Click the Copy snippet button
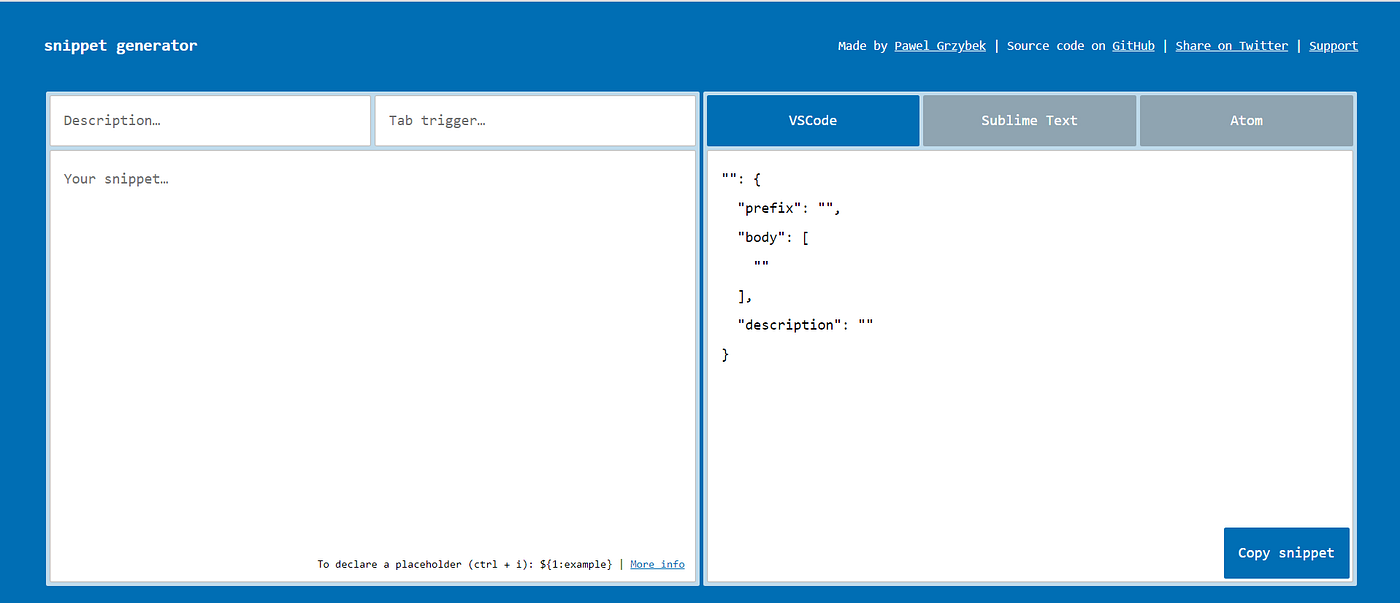The height and width of the screenshot is (603, 1400). pos(1286,552)
